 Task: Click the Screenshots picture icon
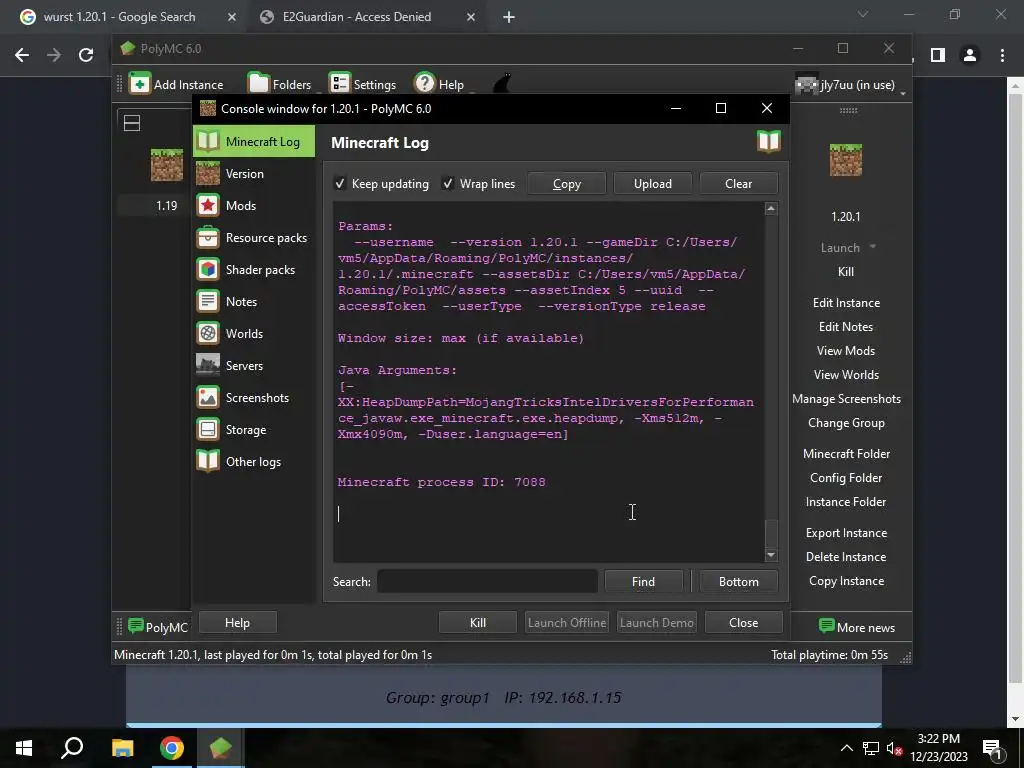pos(208,397)
